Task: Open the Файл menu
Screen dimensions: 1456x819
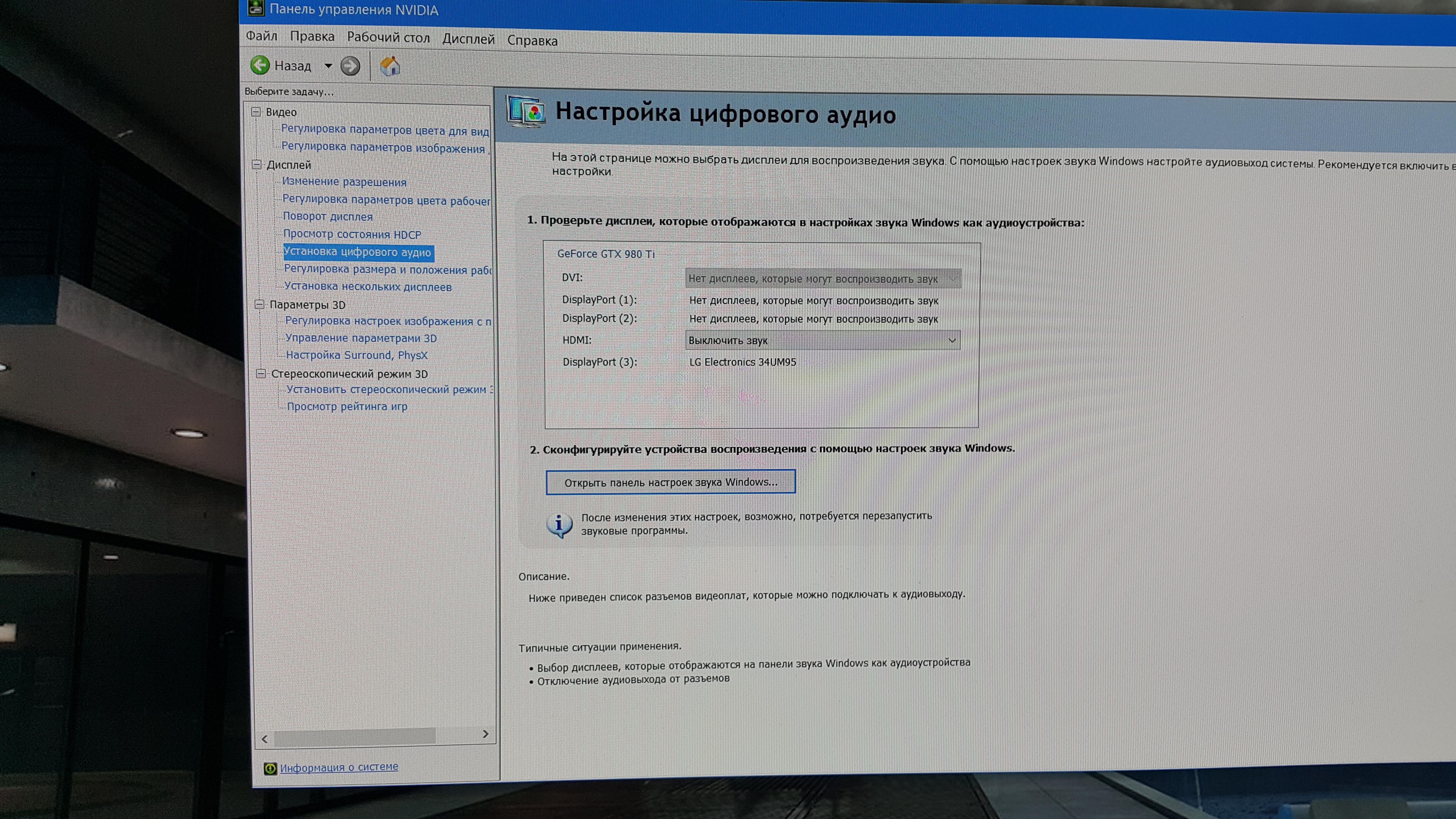Action: pyautogui.click(x=261, y=36)
